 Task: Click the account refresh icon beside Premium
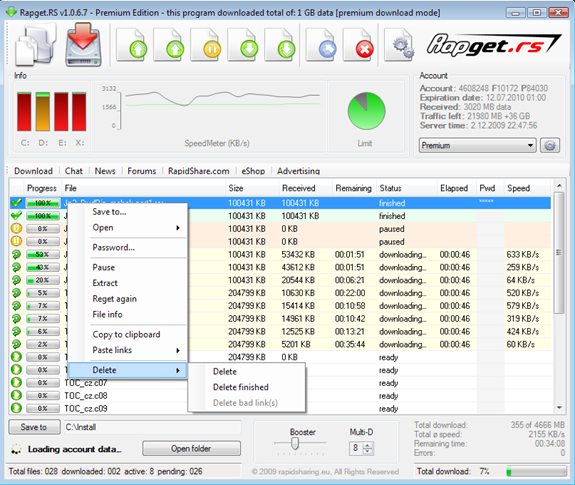pyautogui.click(x=550, y=146)
